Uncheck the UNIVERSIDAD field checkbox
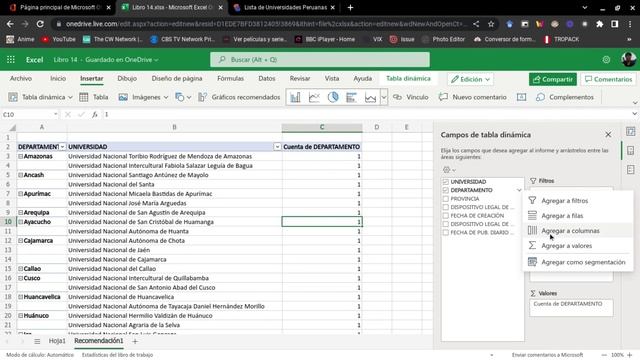This screenshot has width=640, height=360. 446,182
